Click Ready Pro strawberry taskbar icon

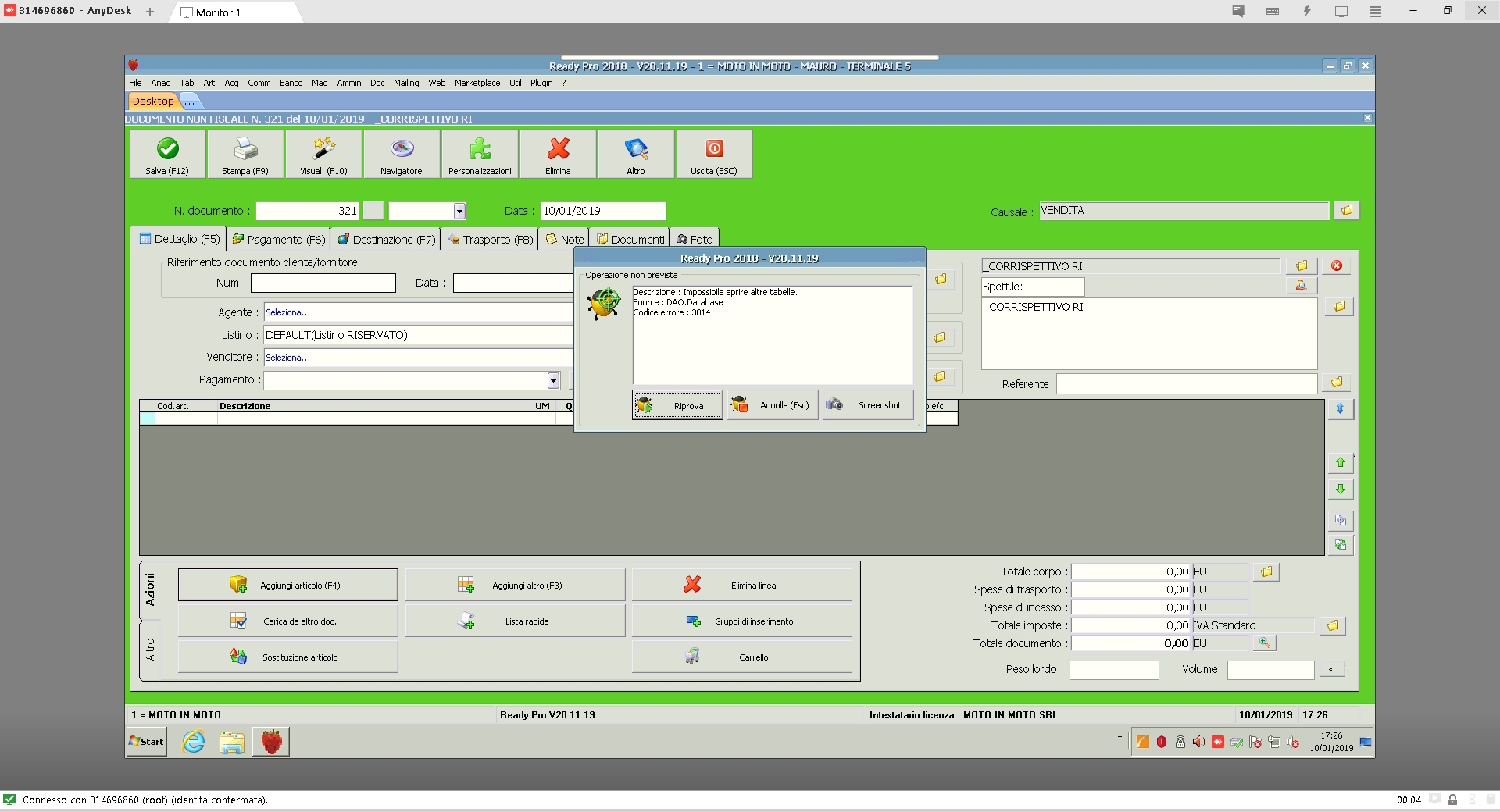click(x=271, y=742)
